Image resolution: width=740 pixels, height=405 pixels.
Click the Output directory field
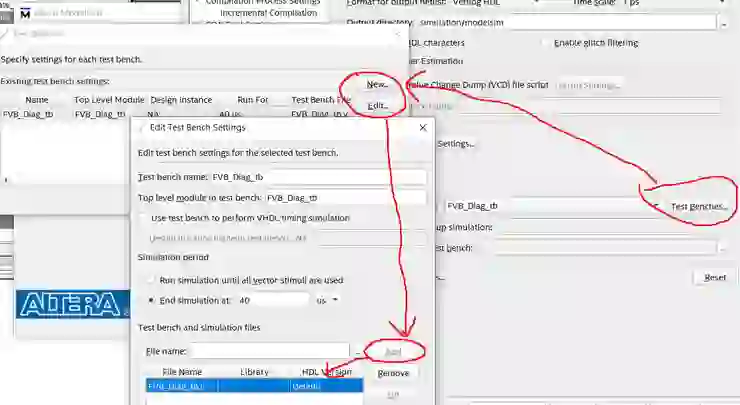567,23
